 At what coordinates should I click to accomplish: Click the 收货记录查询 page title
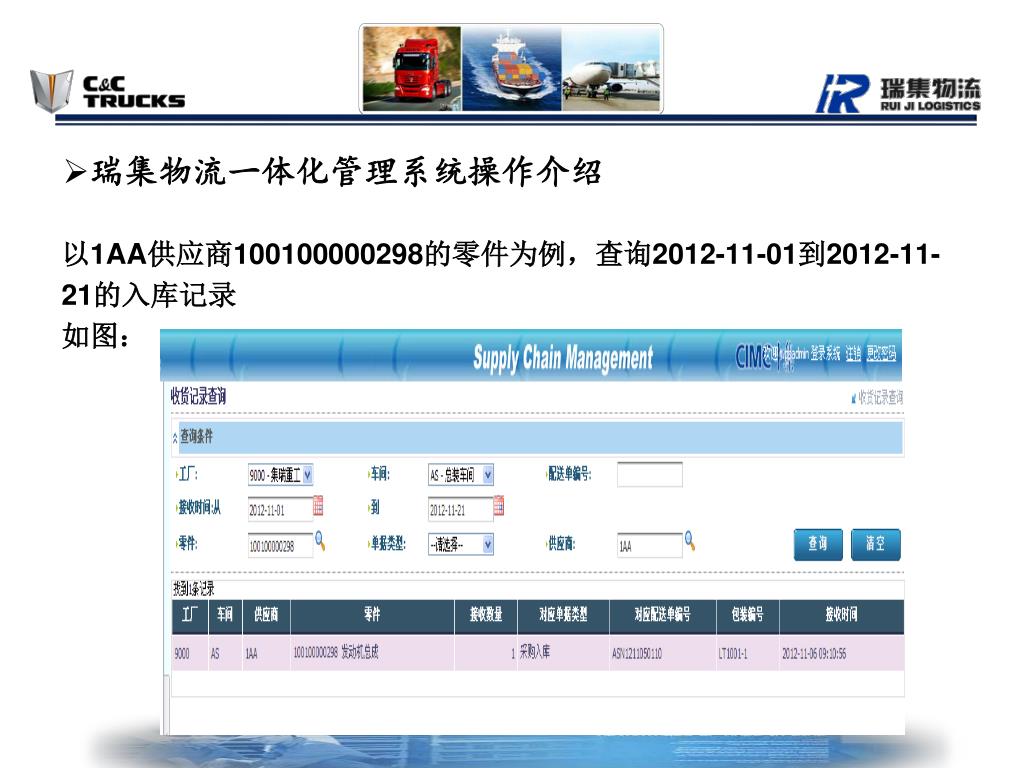[x=199, y=396]
